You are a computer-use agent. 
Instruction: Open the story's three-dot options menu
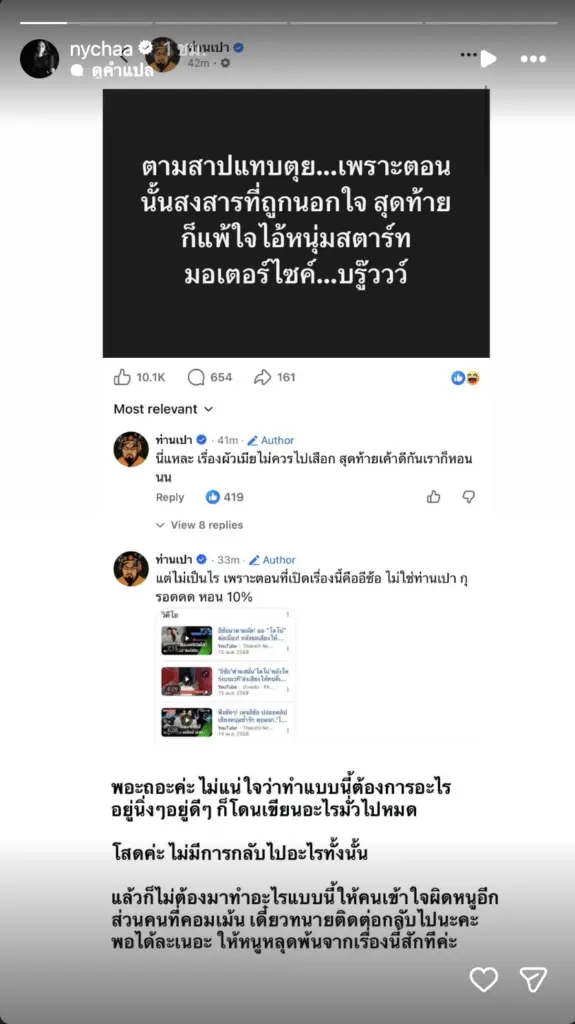coord(533,59)
